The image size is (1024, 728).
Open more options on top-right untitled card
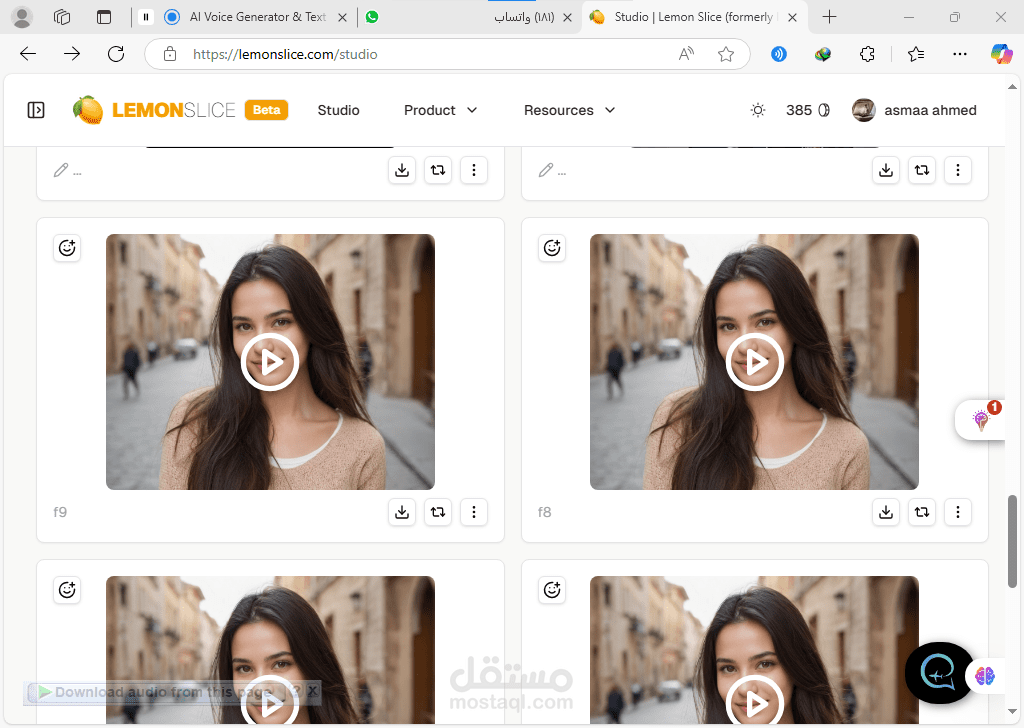point(958,170)
